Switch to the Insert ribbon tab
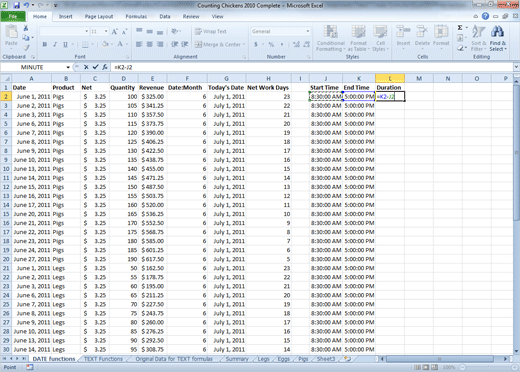This screenshot has height=372, width=520. [65, 16]
